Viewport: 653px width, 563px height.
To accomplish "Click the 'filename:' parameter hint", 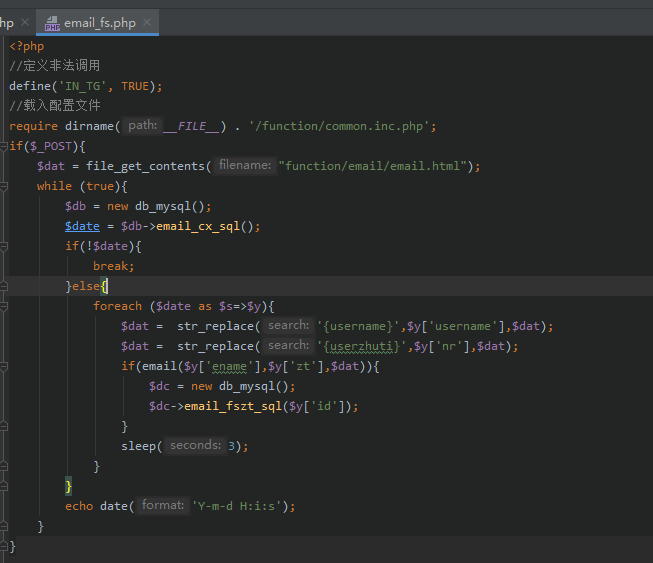I will click(x=245, y=166).
